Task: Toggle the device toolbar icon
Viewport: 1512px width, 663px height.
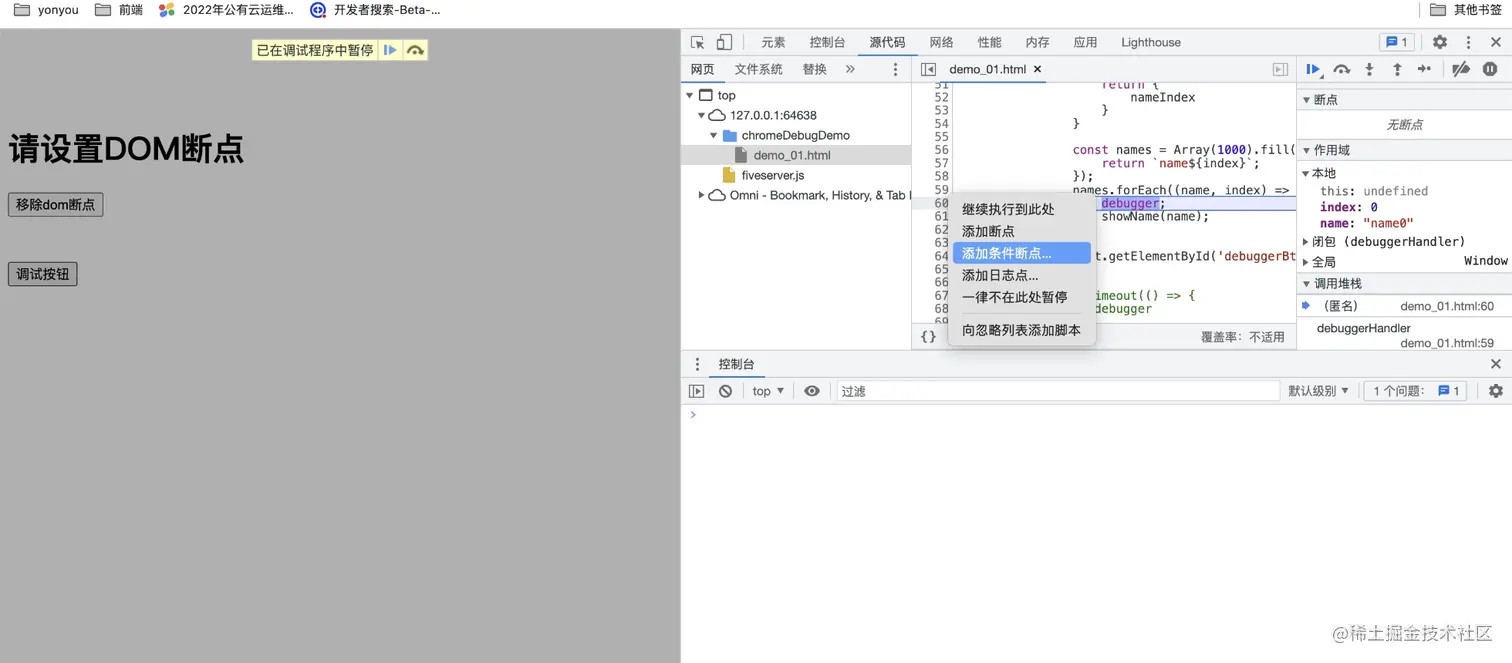Action: tap(724, 42)
